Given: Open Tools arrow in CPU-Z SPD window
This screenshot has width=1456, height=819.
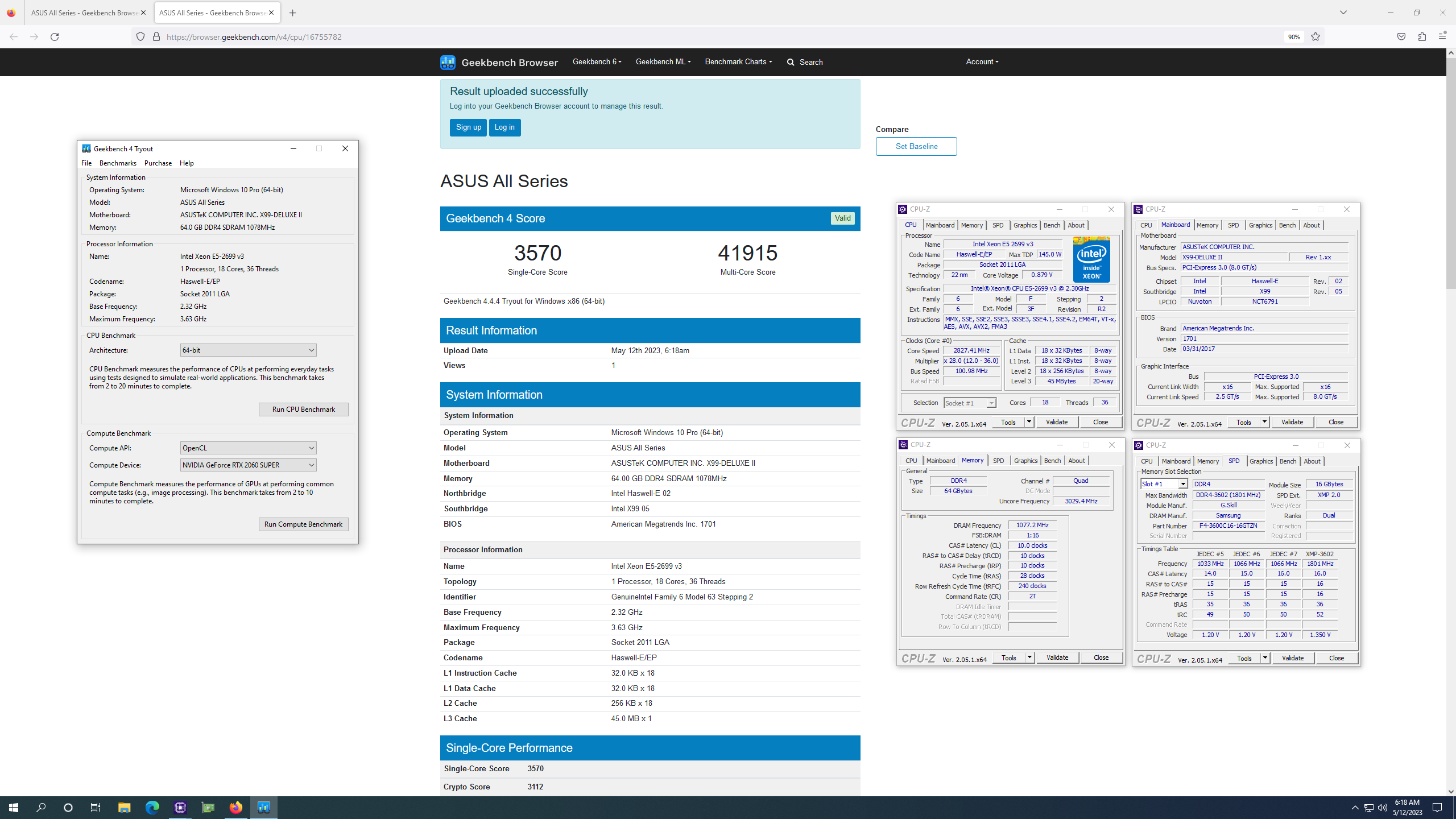Looking at the screenshot, I should point(1264,658).
